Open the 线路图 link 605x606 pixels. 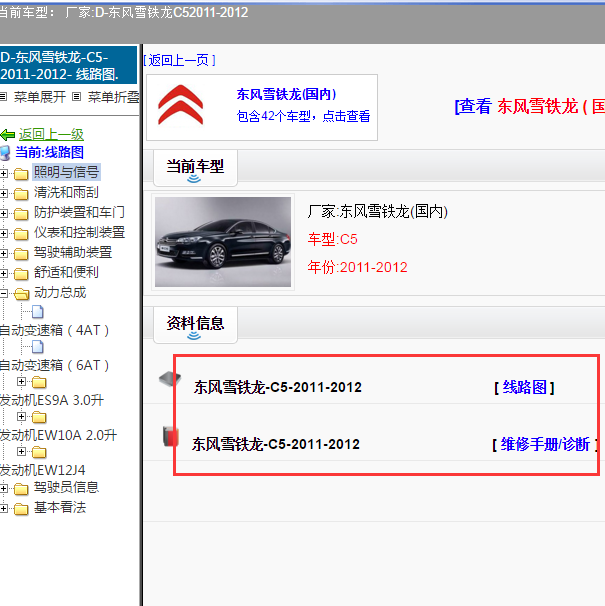click(x=525, y=387)
